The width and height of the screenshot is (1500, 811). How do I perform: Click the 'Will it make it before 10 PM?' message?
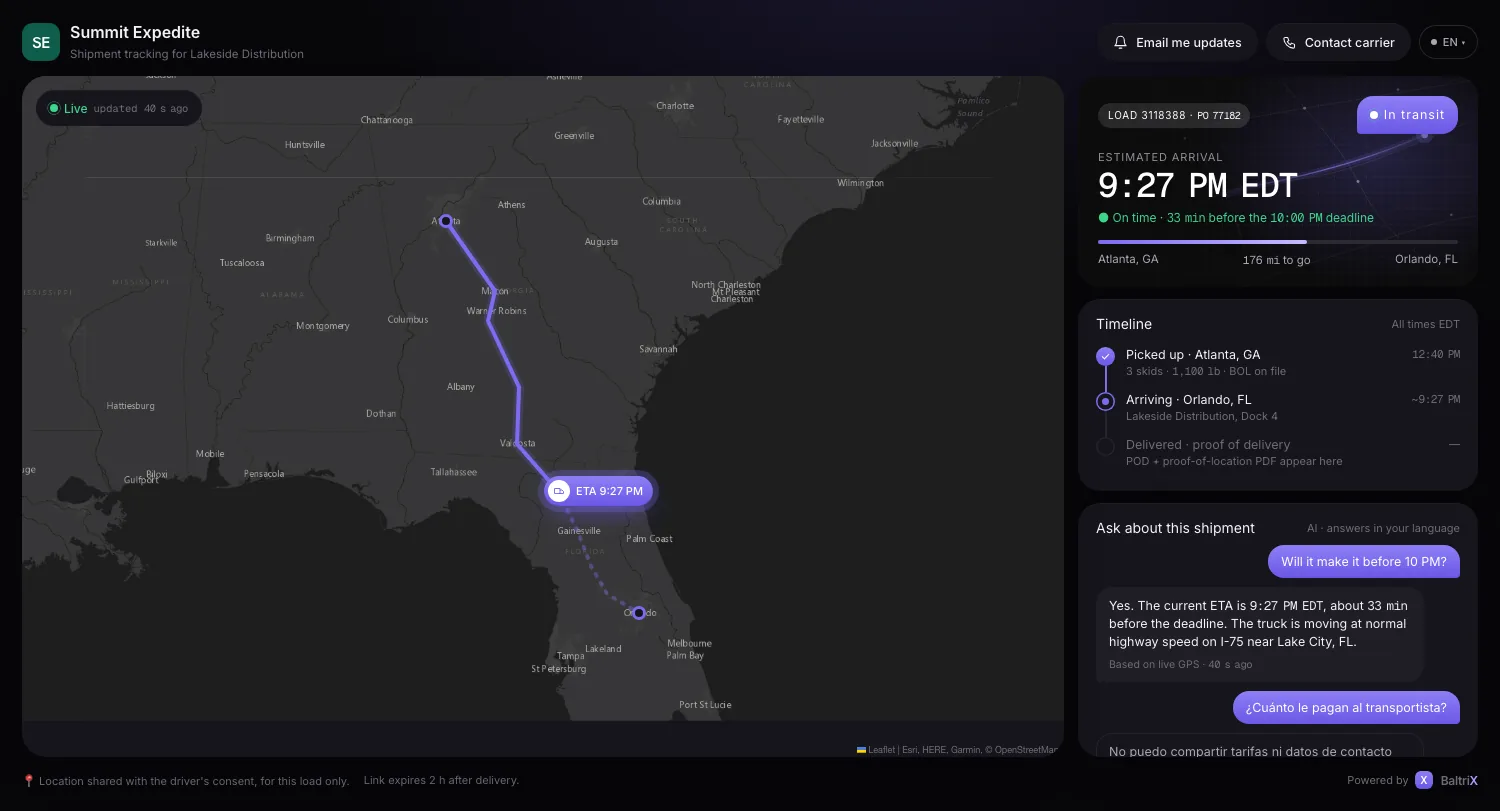1364,561
